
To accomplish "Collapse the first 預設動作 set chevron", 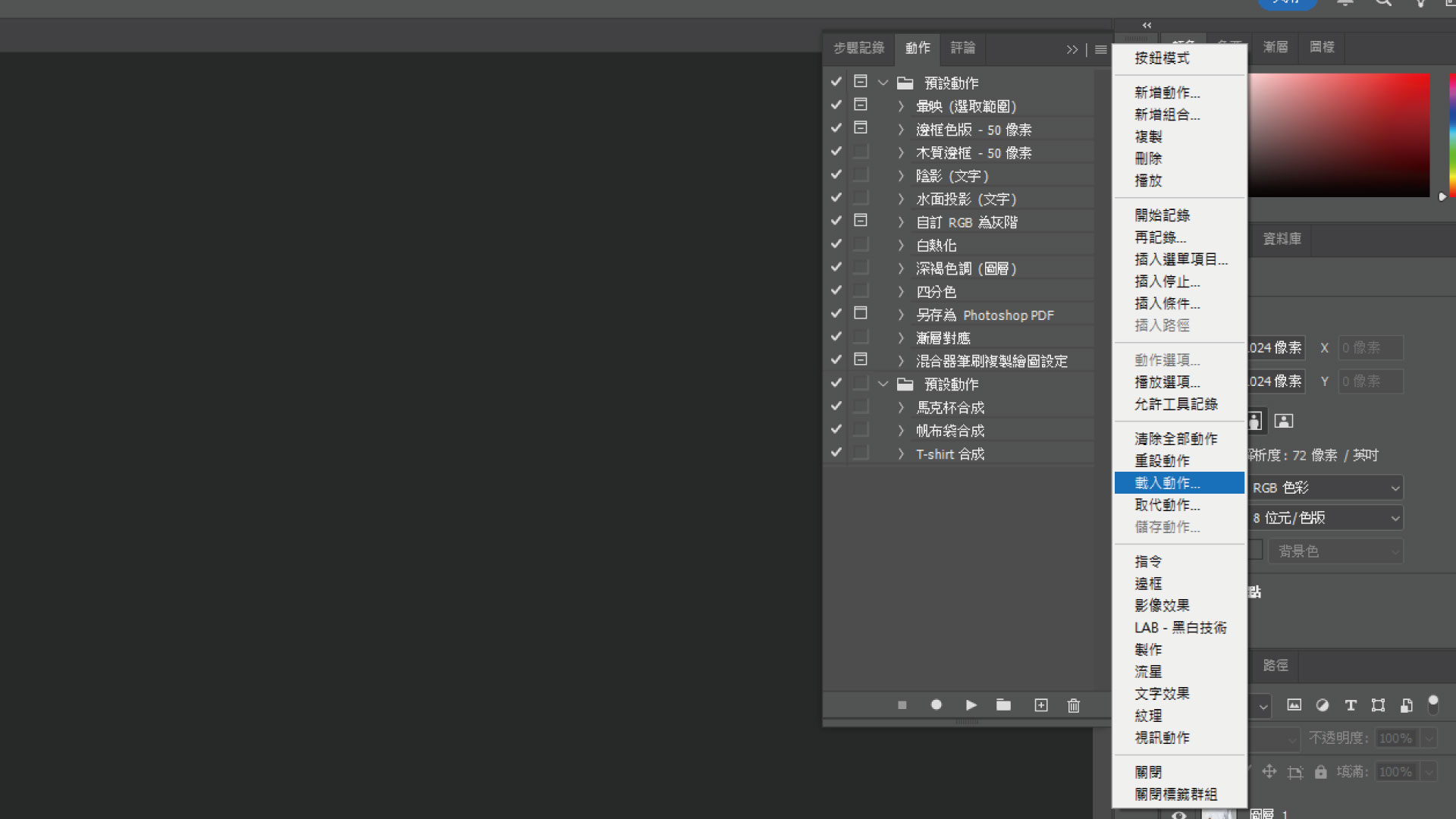I will coord(883,83).
